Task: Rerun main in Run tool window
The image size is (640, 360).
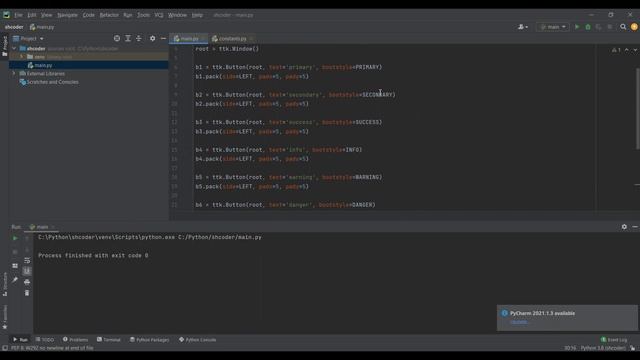Action: pyautogui.click(x=15, y=238)
